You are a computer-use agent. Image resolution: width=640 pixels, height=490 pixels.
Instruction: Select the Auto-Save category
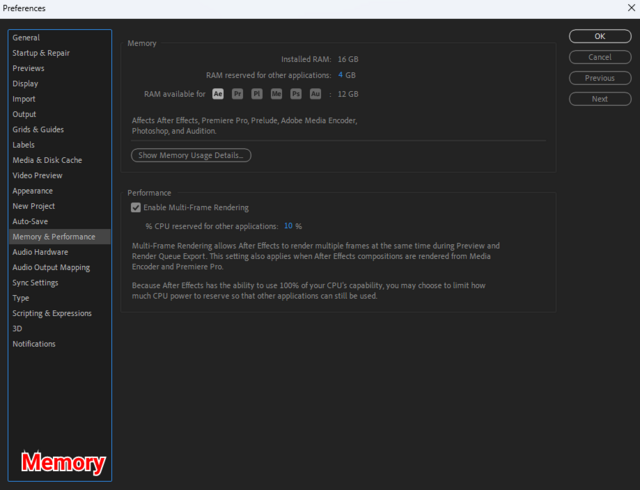tap(30, 221)
